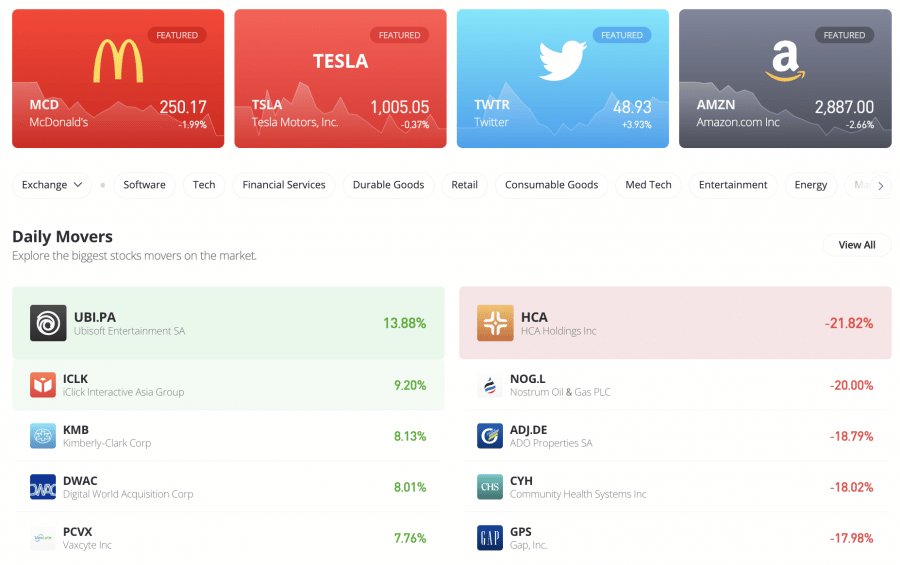Click the TWTR price 48.93
Image resolution: width=900 pixels, height=565 pixels.
pos(632,107)
